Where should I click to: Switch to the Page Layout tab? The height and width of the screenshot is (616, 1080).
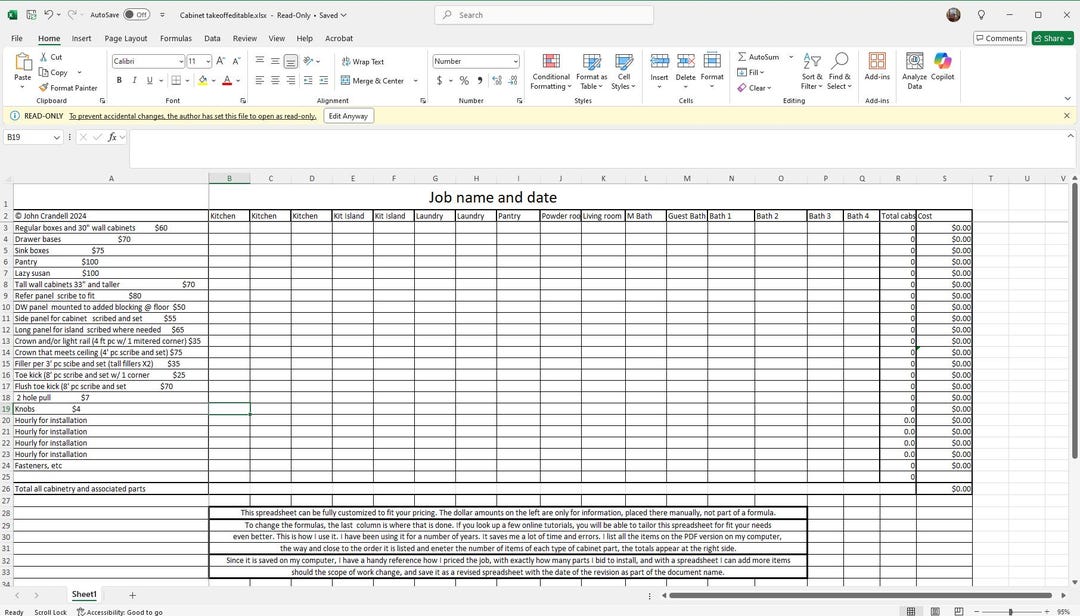click(126, 39)
